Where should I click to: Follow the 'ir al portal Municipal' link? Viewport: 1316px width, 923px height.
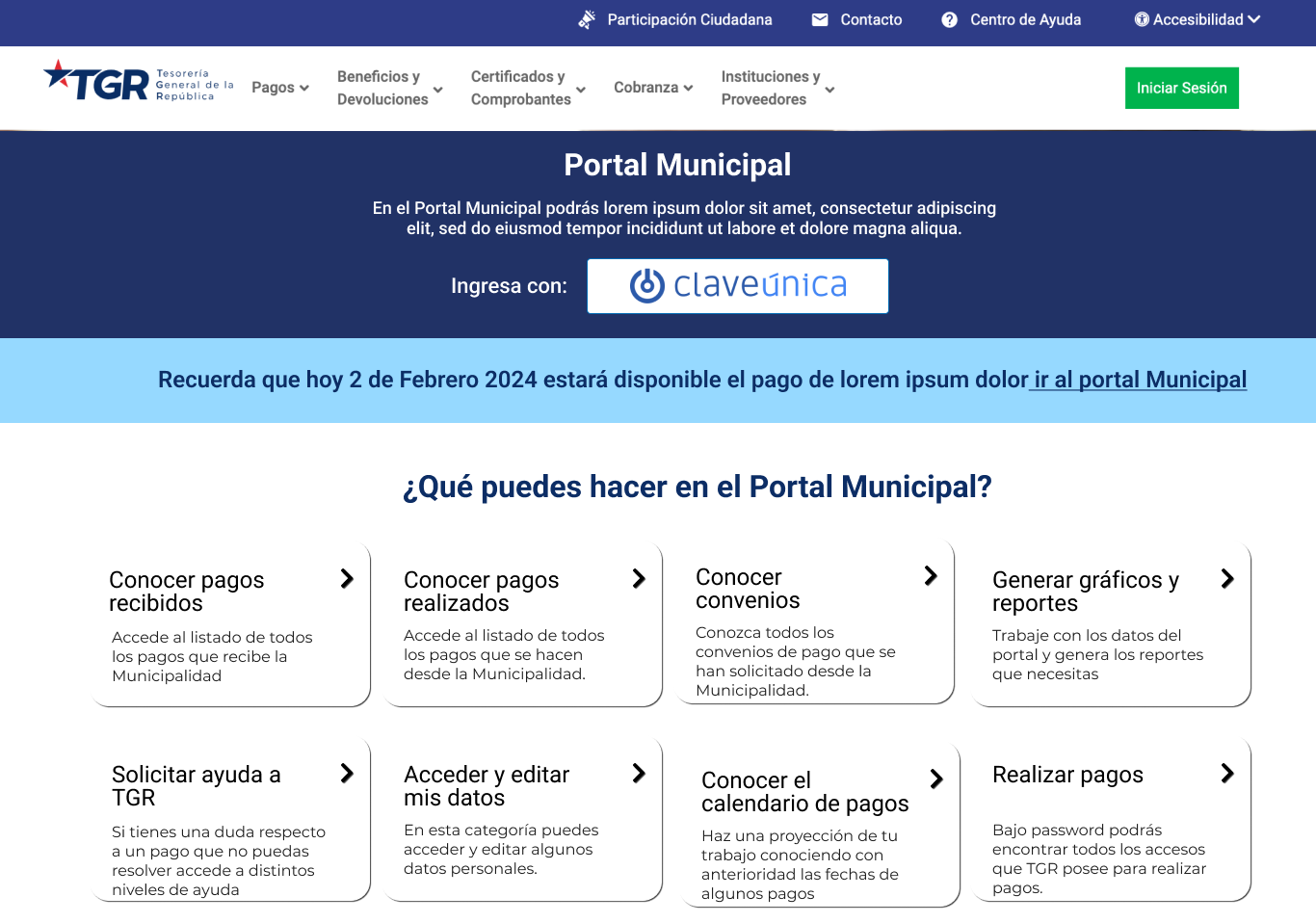tap(1140, 380)
